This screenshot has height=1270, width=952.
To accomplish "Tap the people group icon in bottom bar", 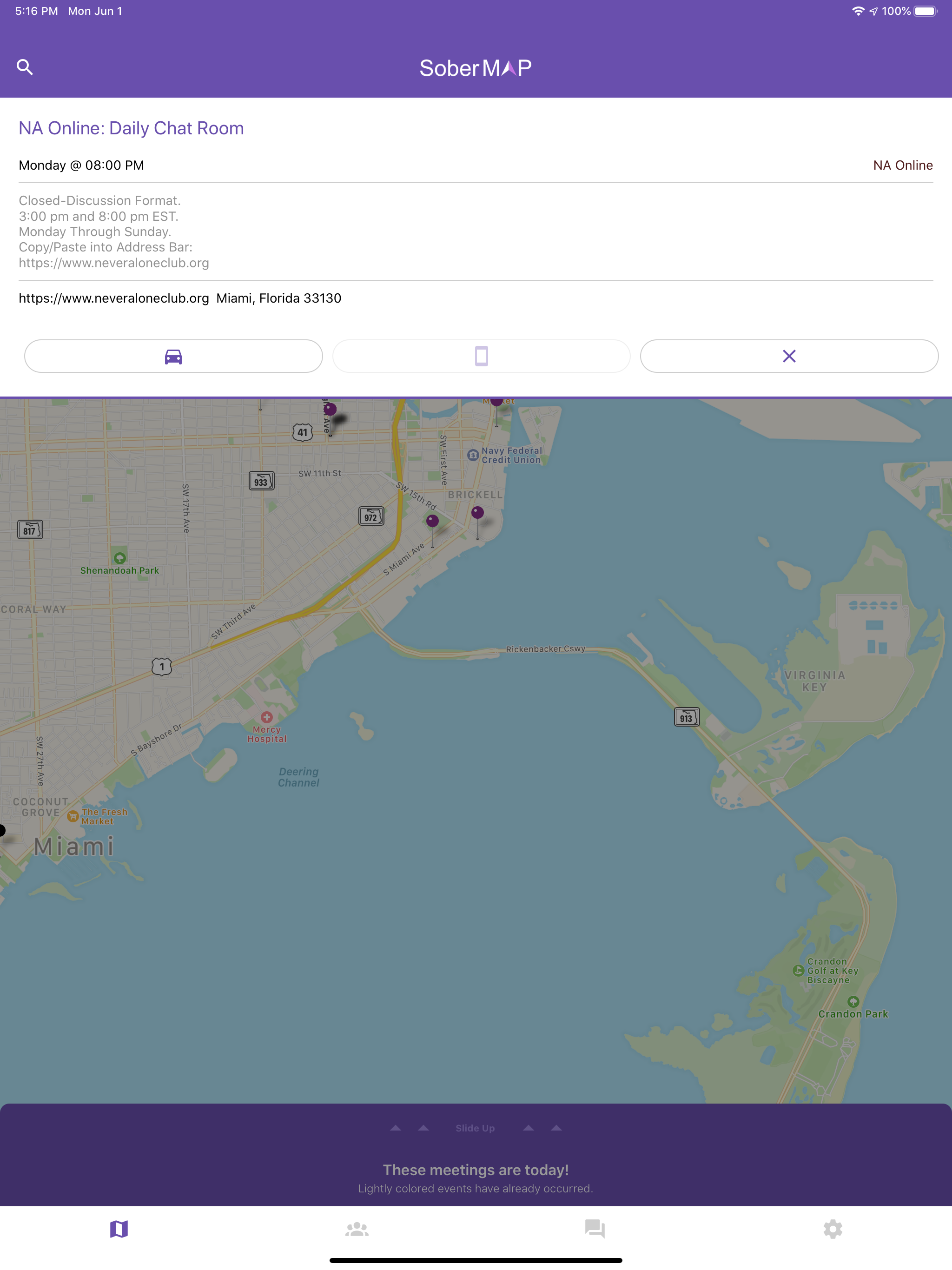I will tap(357, 1228).
